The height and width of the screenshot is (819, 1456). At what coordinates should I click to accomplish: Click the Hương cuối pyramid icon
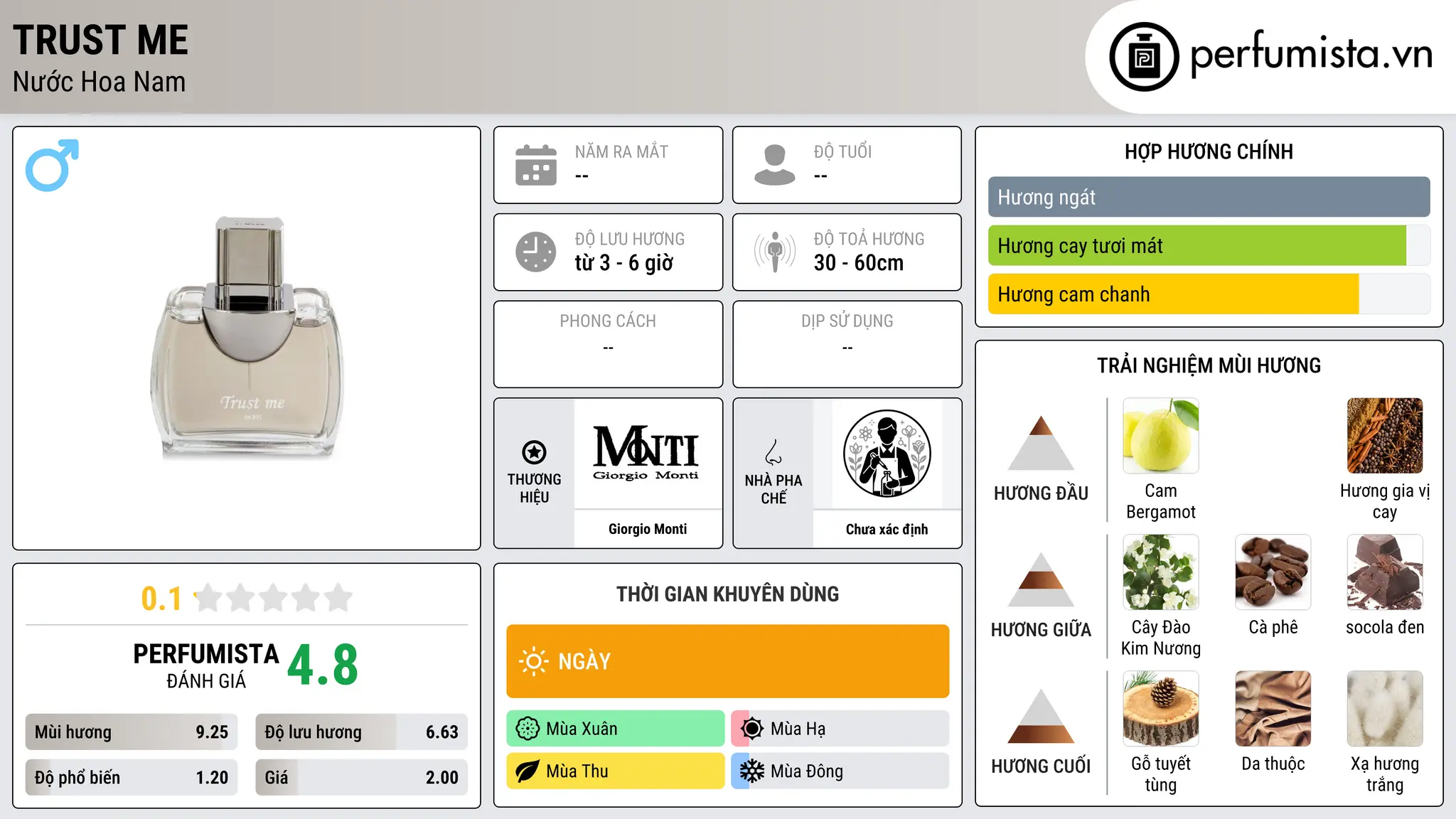pyautogui.click(x=1041, y=716)
